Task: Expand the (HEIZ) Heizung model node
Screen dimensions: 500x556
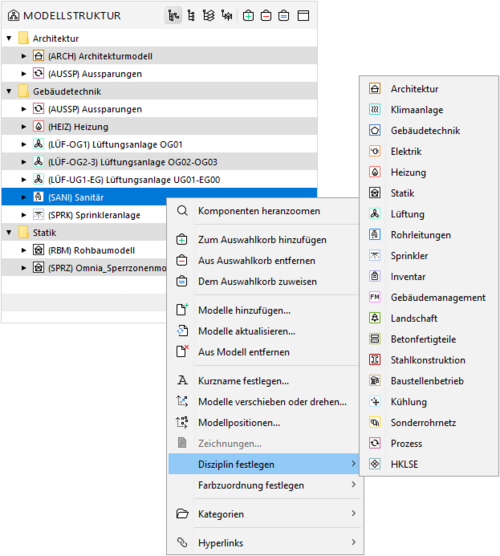Action: (x=23, y=127)
